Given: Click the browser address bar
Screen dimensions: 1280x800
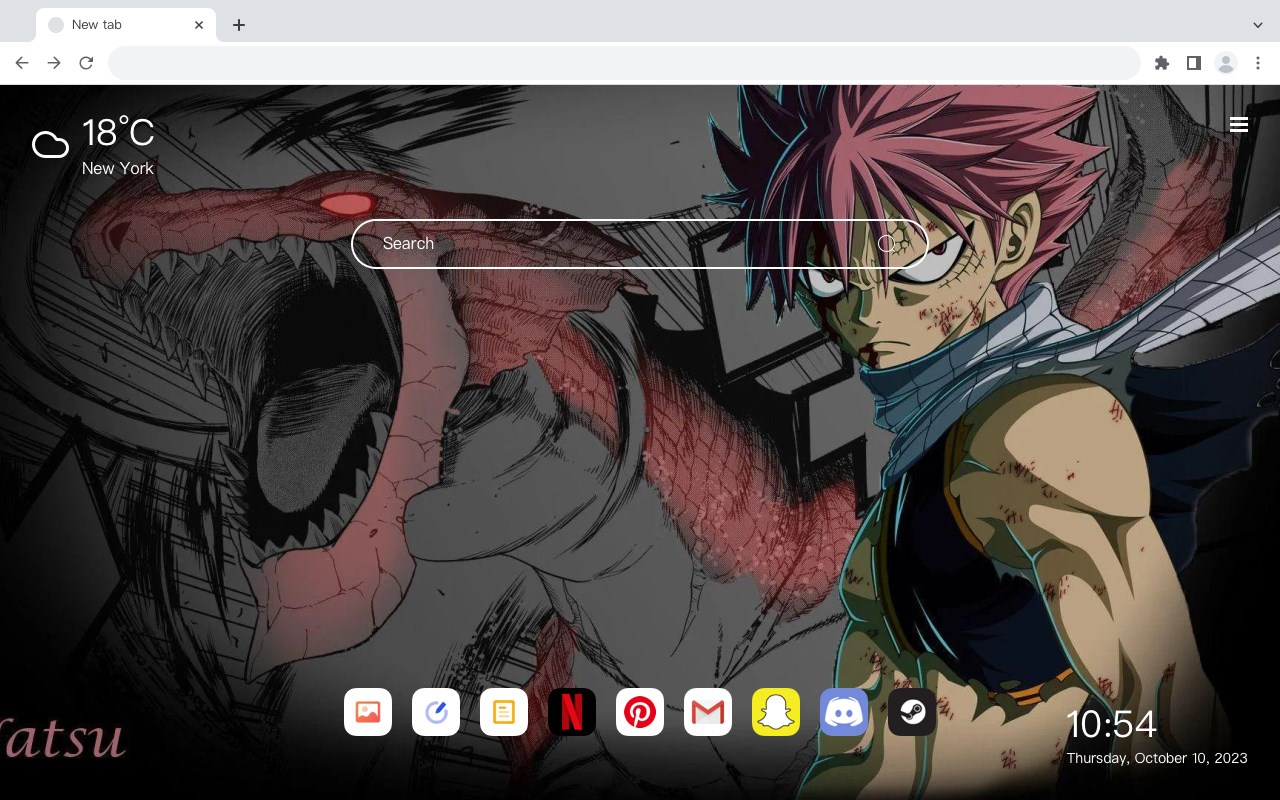Looking at the screenshot, I should pos(624,63).
